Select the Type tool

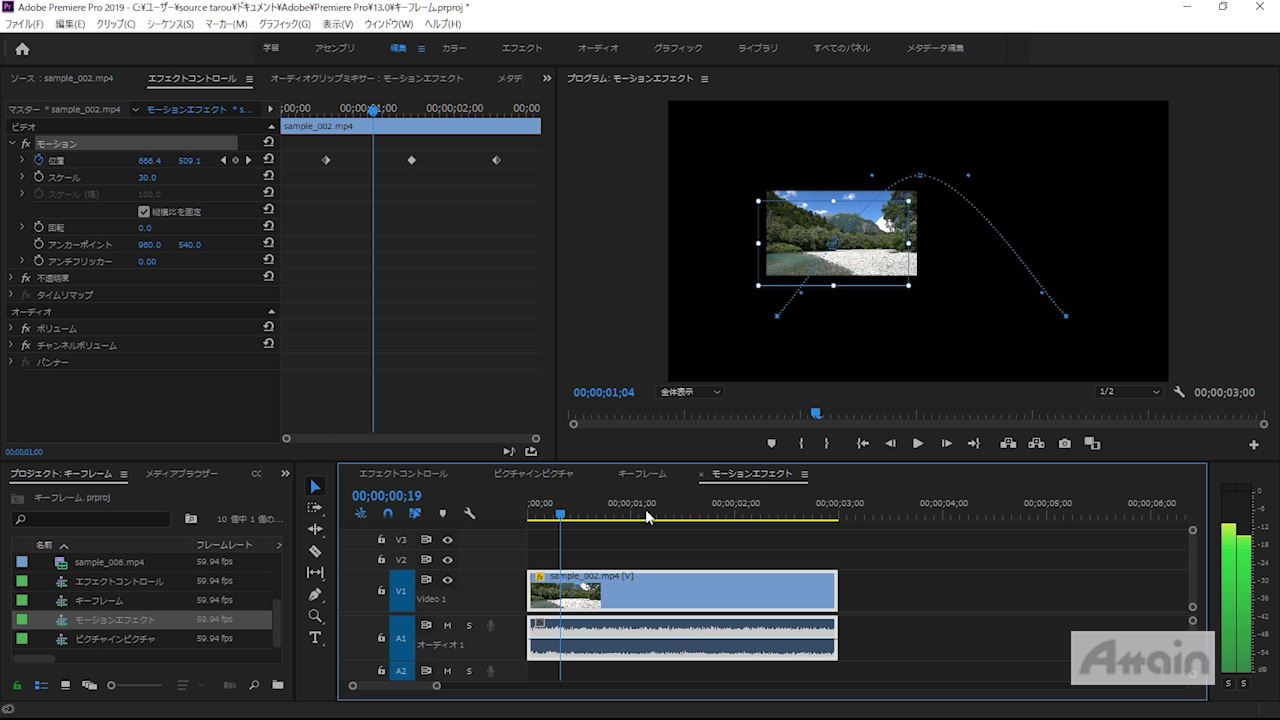pos(315,638)
